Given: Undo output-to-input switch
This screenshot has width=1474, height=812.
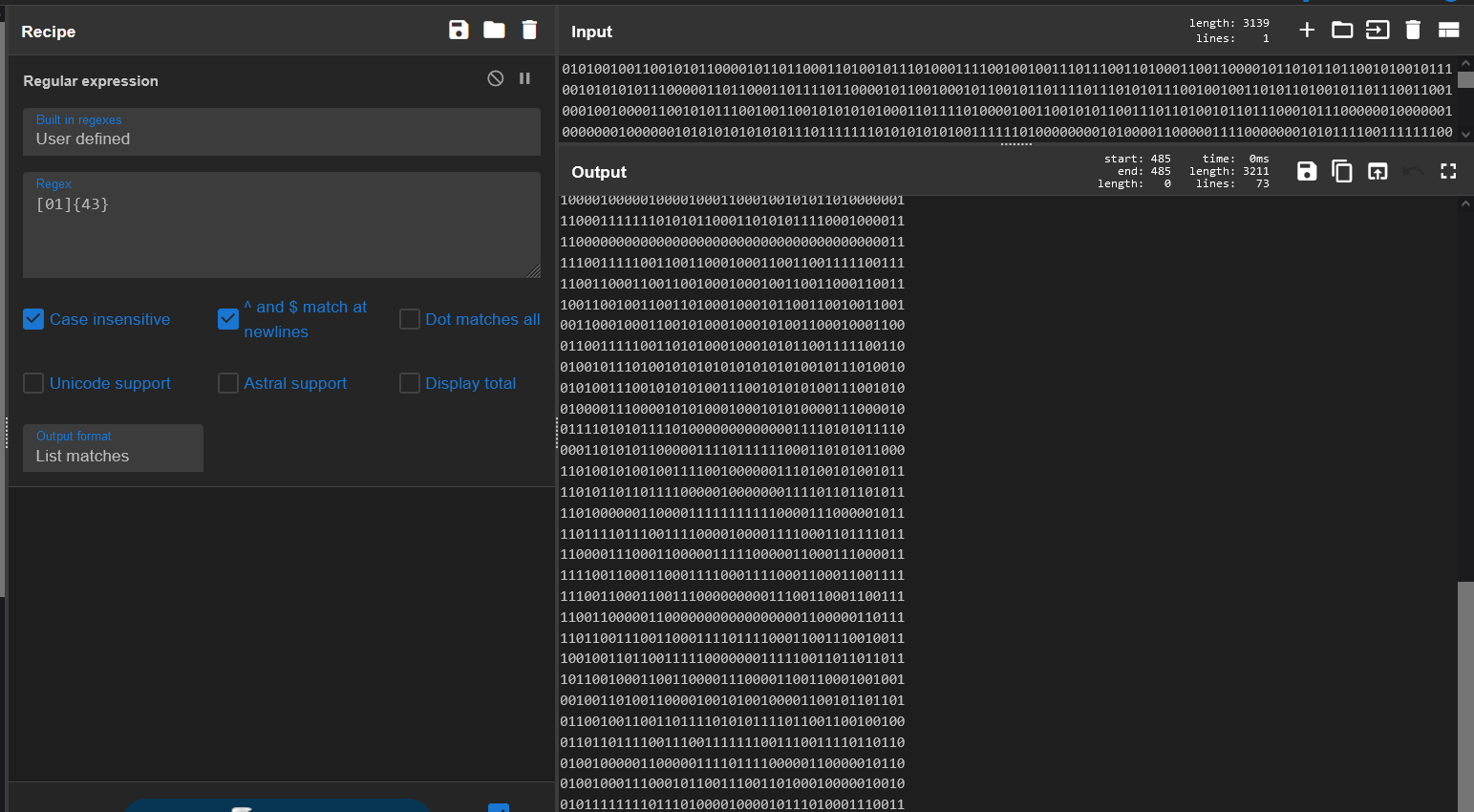Looking at the screenshot, I should click(1413, 171).
